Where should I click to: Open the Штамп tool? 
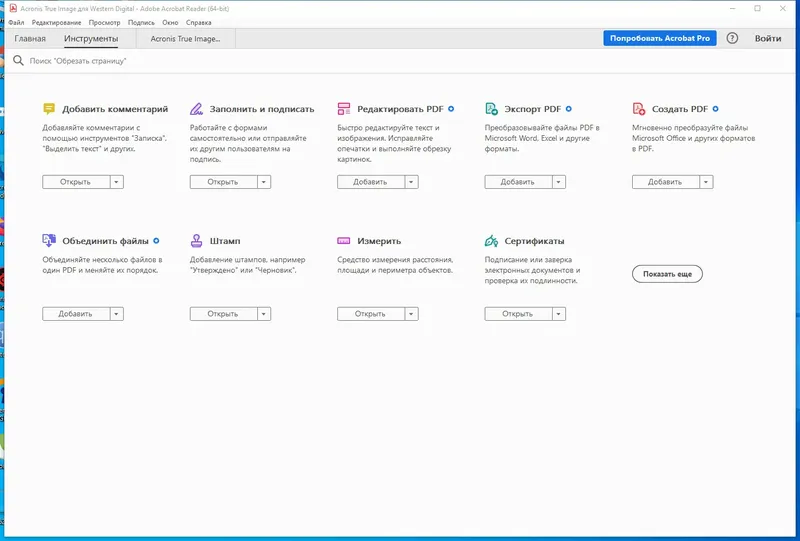point(223,314)
